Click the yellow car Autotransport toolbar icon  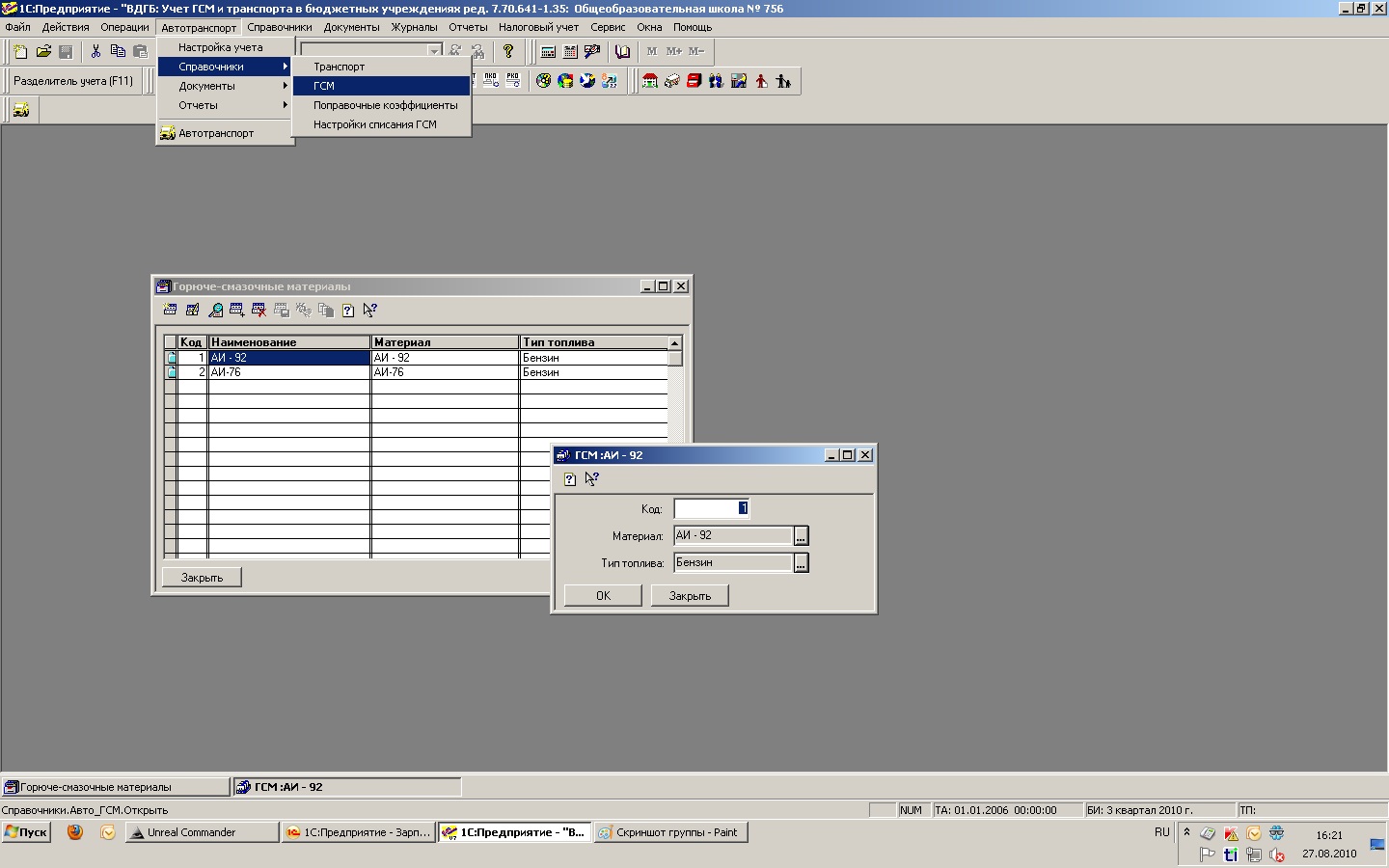click(x=20, y=110)
